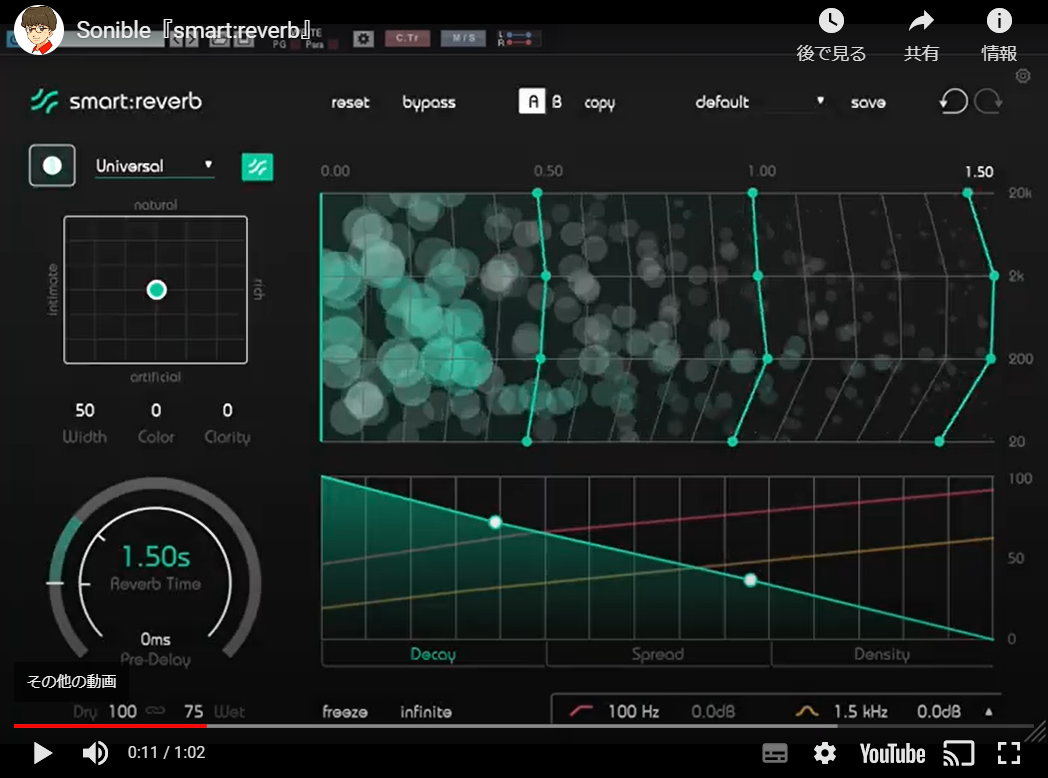This screenshot has height=778, width=1048.
Task: Click the teal sonible smart processing icon
Action: coord(258,166)
